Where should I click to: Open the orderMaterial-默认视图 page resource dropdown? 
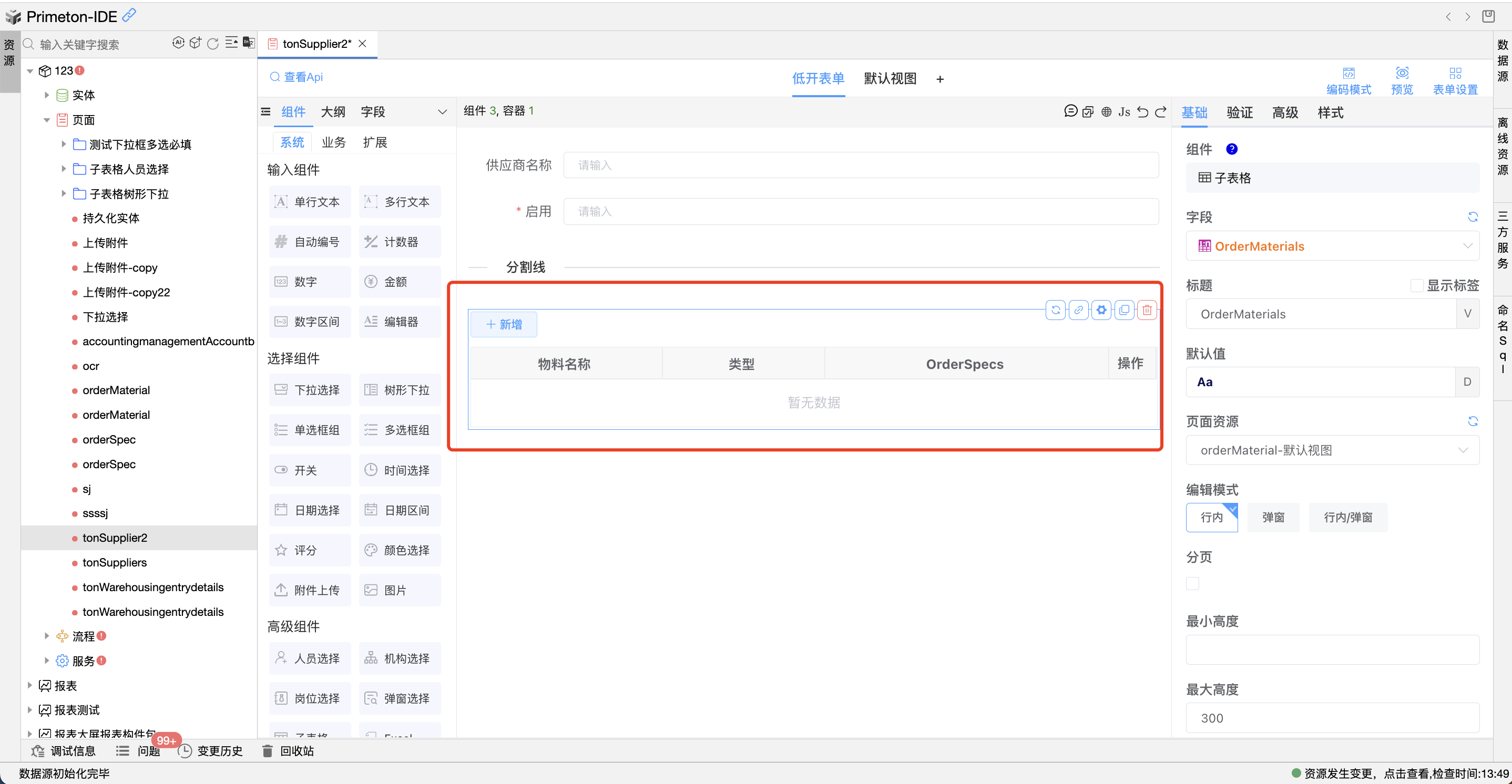click(1332, 450)
